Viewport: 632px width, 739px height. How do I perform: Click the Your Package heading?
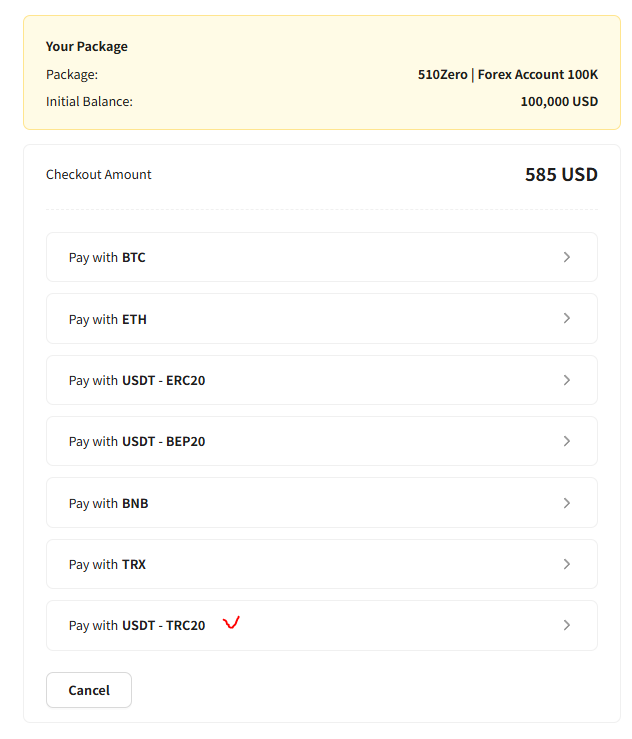tap(87, 47)
